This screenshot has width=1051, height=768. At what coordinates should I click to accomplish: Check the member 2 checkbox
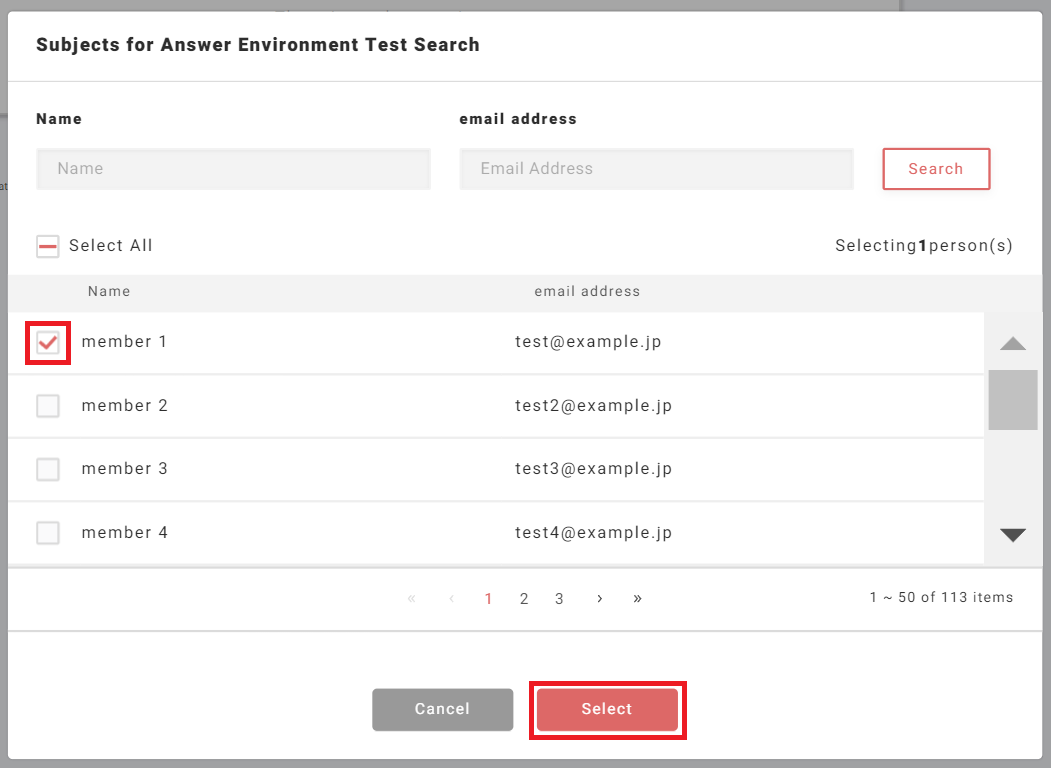point(48,406)
